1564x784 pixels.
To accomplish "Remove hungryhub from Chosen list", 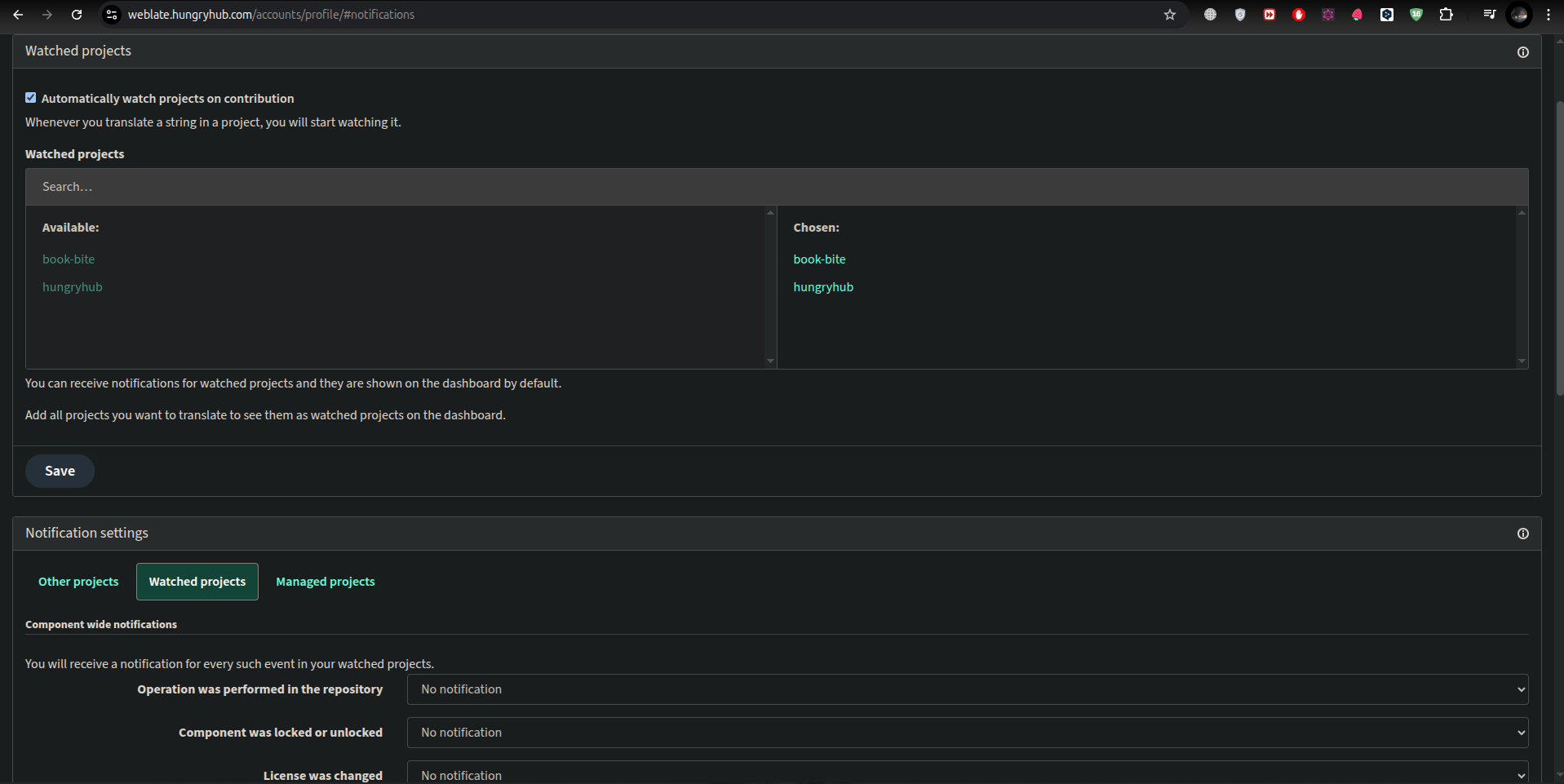I will 822,287.
